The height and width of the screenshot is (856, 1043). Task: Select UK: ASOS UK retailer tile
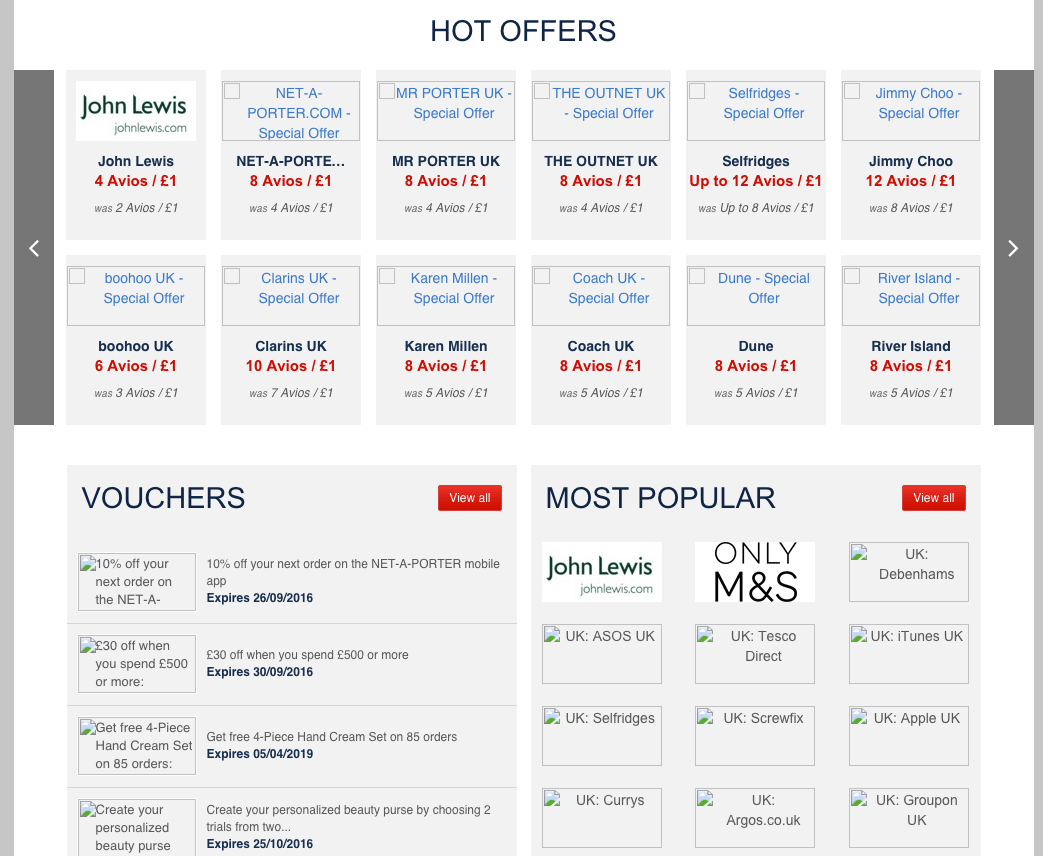pos(602,654)
